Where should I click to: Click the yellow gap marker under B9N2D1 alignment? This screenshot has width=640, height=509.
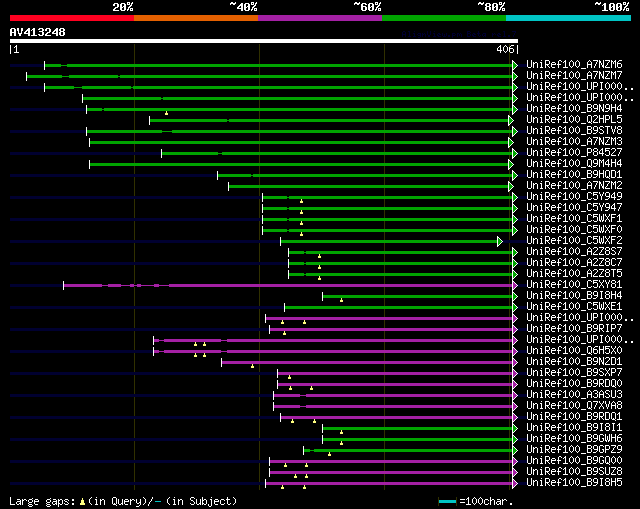[253, 366]
